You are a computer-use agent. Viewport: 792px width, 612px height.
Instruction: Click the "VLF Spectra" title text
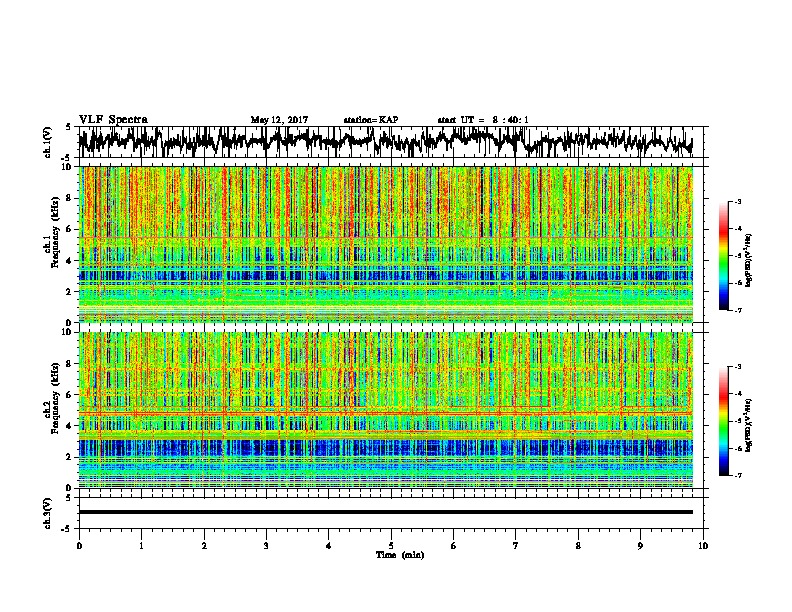pos(113,119)
